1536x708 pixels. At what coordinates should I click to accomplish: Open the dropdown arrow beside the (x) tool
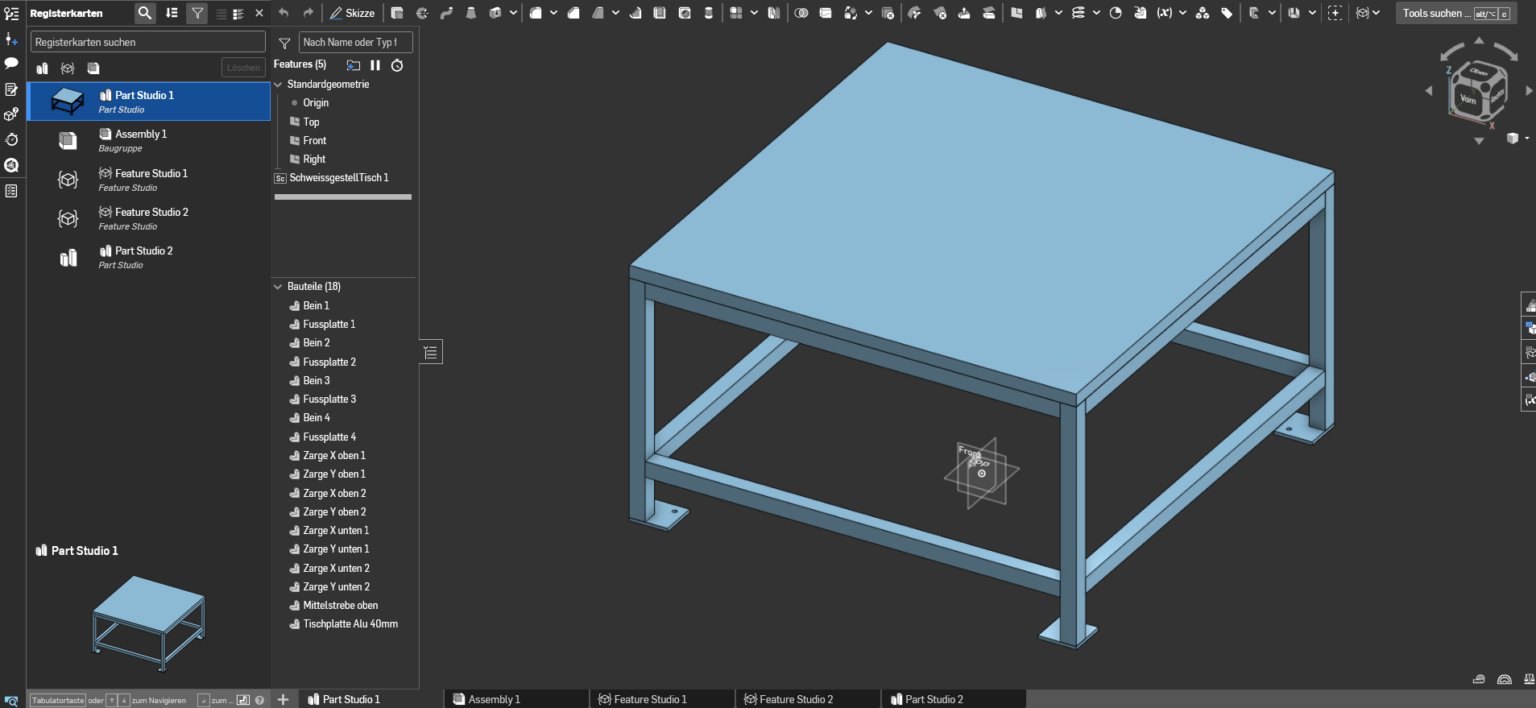[x=1182, y=13]
